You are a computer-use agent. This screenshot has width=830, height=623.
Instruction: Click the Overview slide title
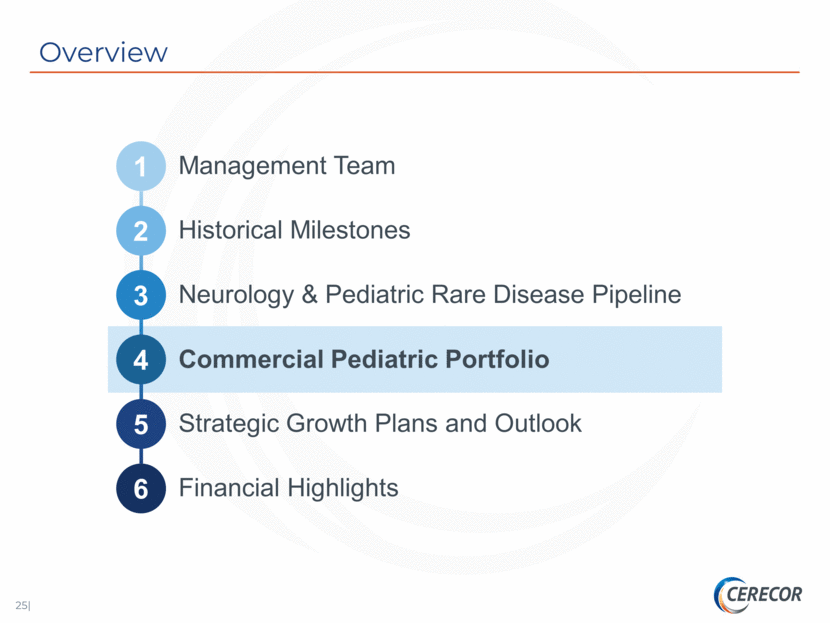pyautogui.click(x=103, y=52)
